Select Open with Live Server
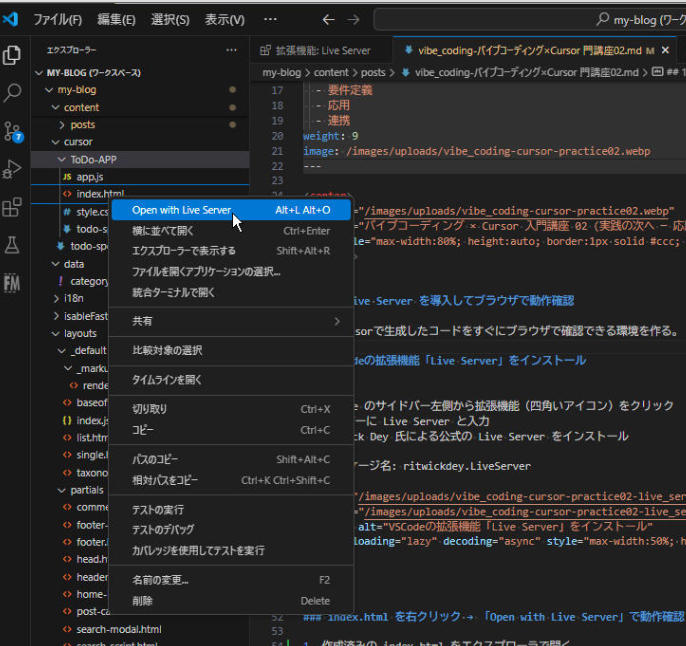686x646 pixels. tap(181, 210)
